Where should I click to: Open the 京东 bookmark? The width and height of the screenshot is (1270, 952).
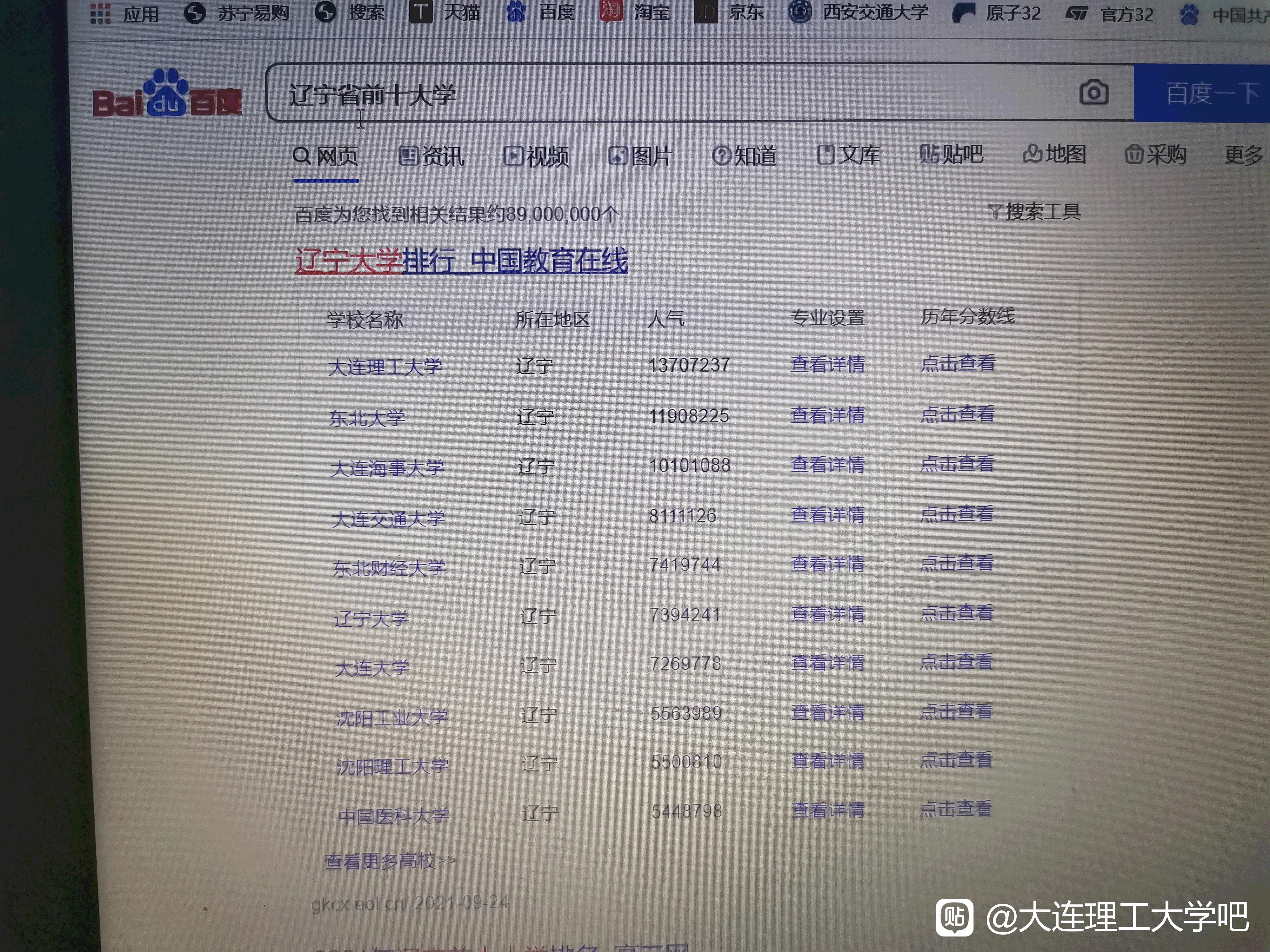point(729,12)
